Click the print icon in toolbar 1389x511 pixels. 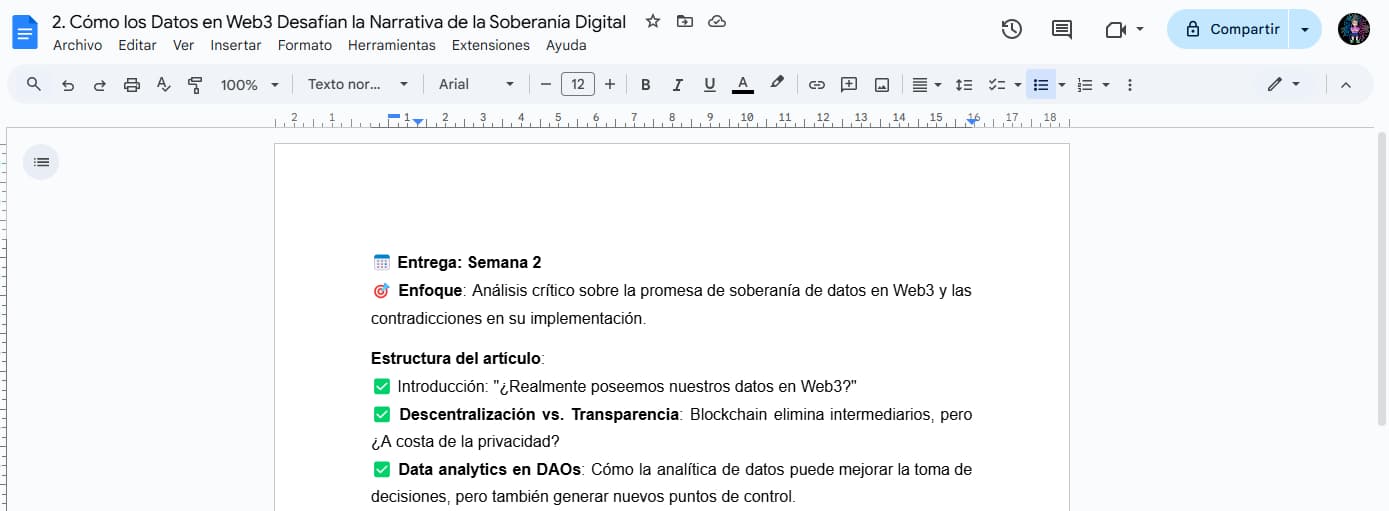pyautogui.click(x=132, y=85)
